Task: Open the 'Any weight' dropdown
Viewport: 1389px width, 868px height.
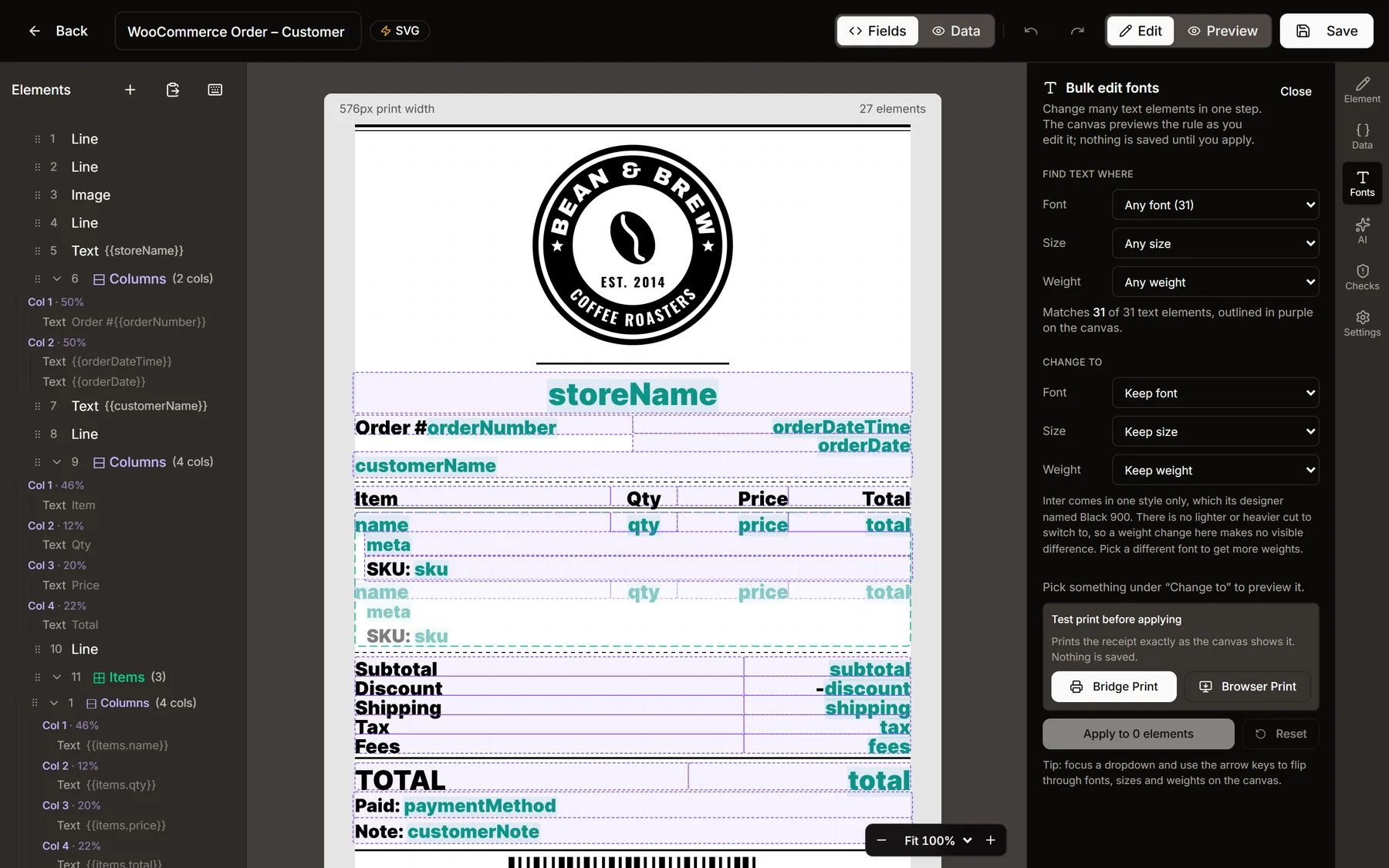Action: pyautogui.click(x=1215, y=282)
